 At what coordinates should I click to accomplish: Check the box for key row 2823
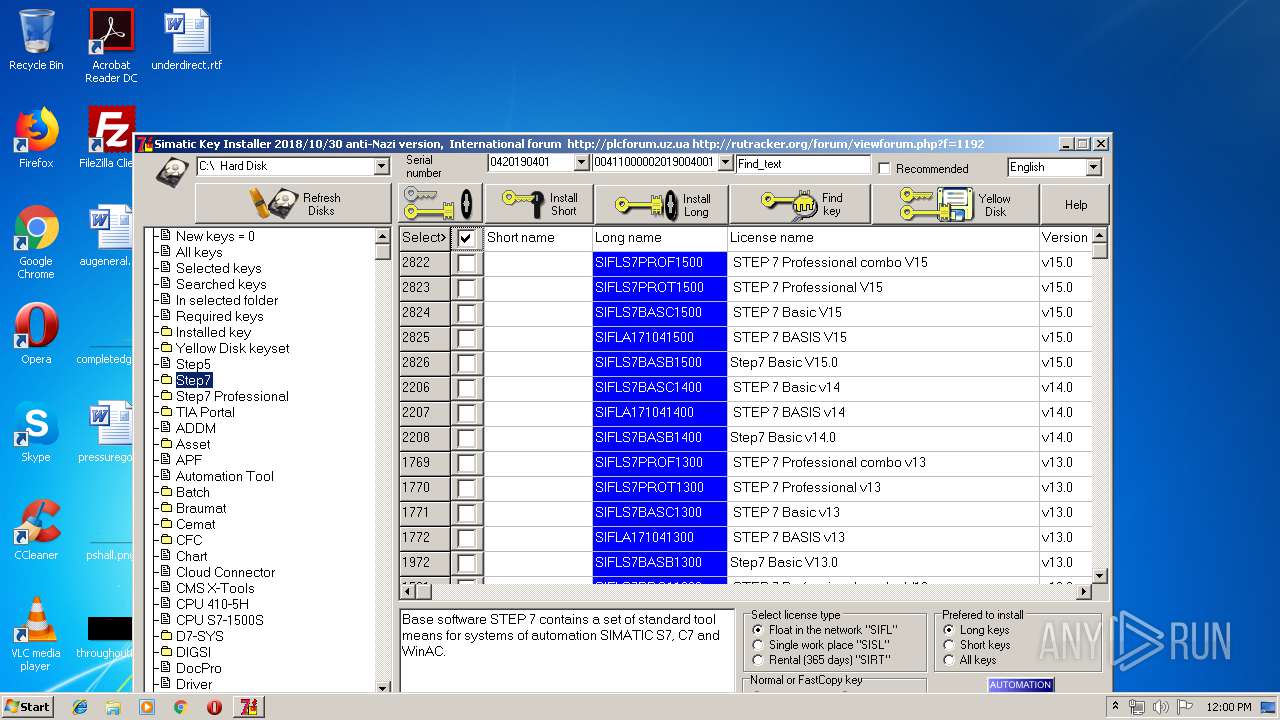tap(466, 288)
